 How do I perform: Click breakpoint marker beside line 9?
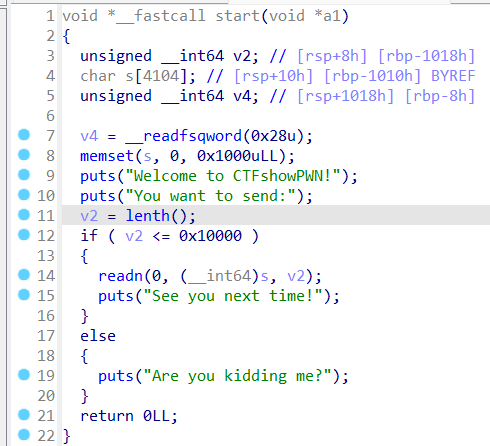(24, 175)
